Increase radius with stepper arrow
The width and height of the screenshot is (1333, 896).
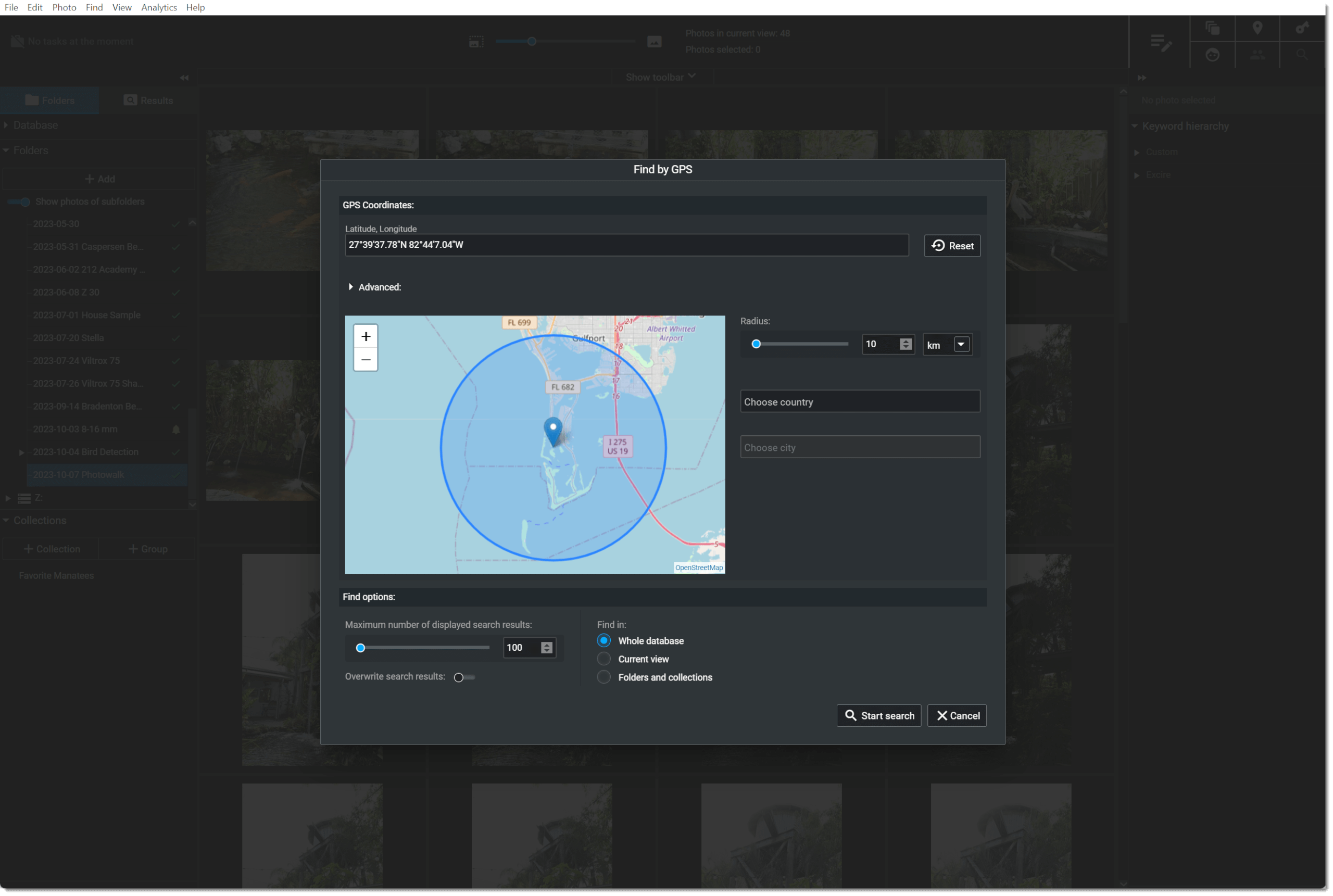906,340
